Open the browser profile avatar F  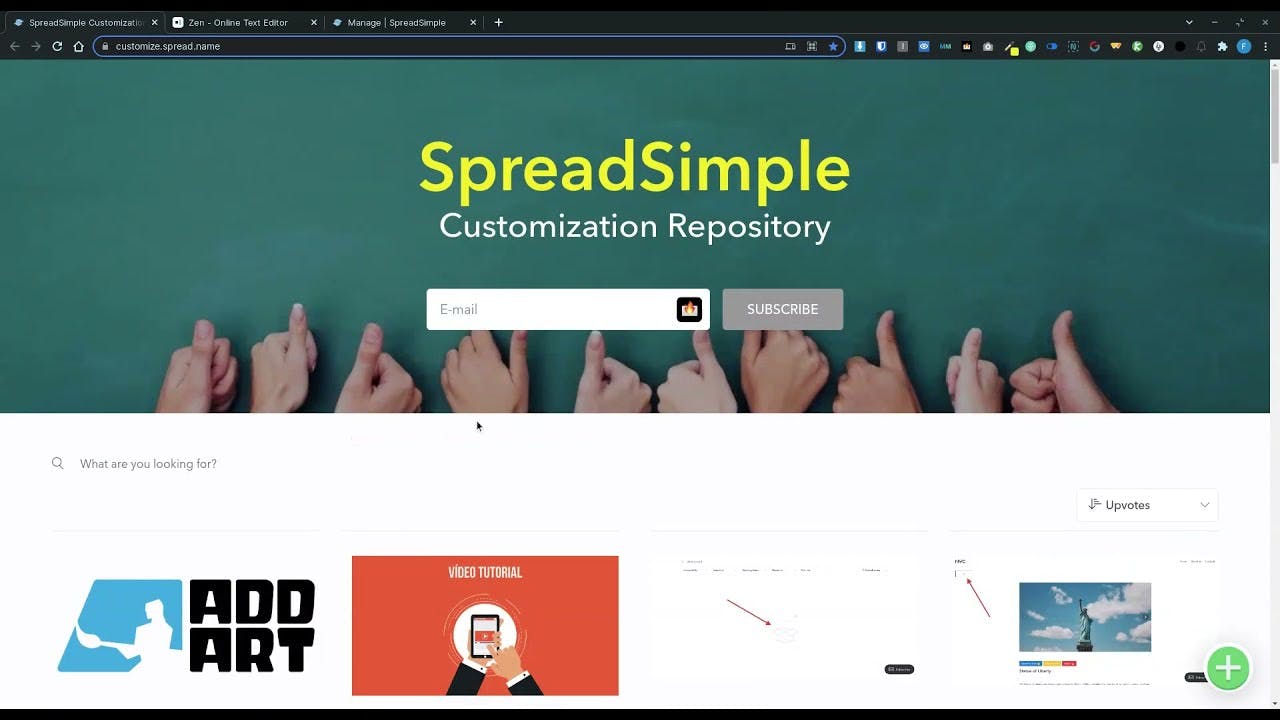coord(1244,46)
